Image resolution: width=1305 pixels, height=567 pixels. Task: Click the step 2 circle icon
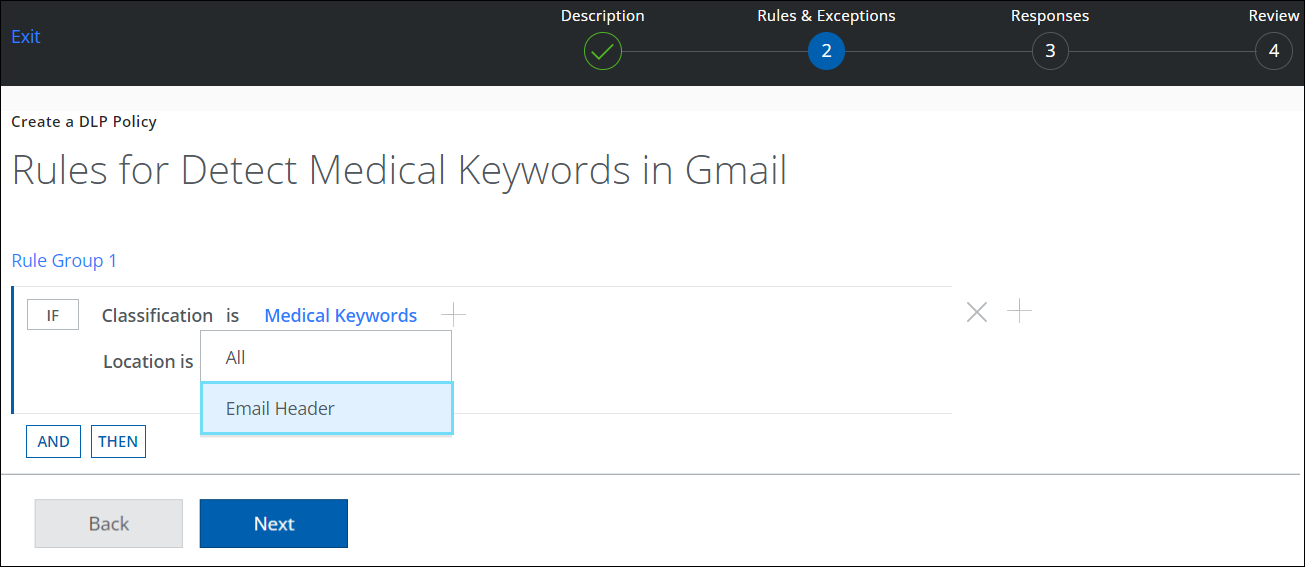point(826,51)
